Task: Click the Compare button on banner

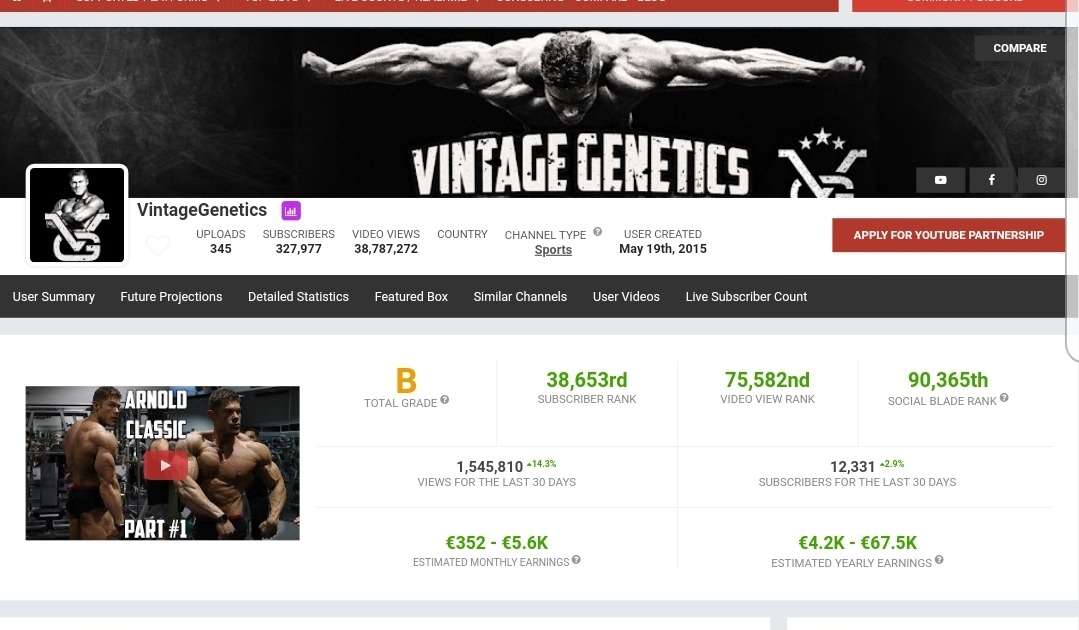Action: pos(1019,48)
